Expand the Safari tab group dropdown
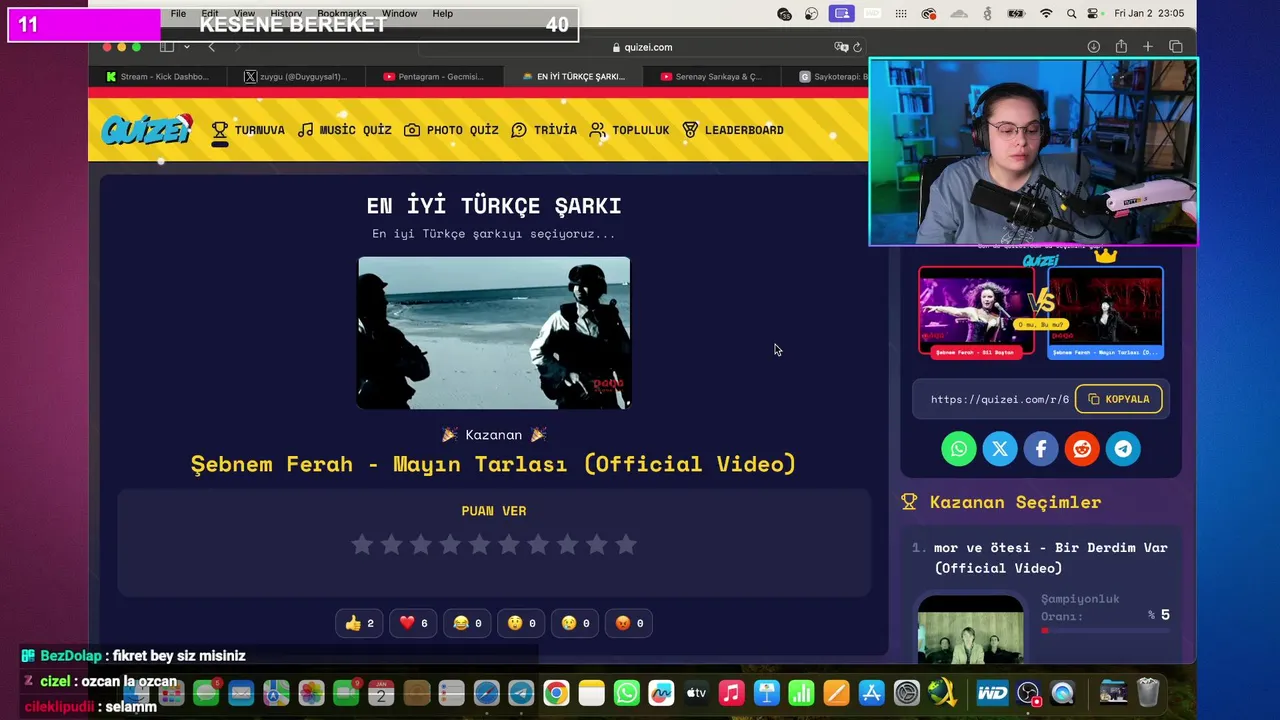 (186, 47)
